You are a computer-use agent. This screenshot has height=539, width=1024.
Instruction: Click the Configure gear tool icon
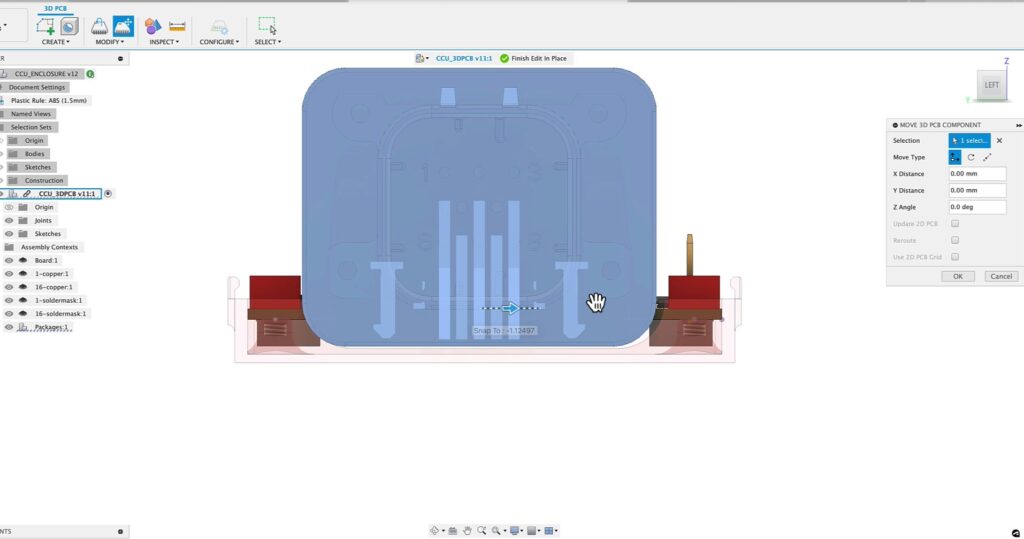click(x=219, y=27)
